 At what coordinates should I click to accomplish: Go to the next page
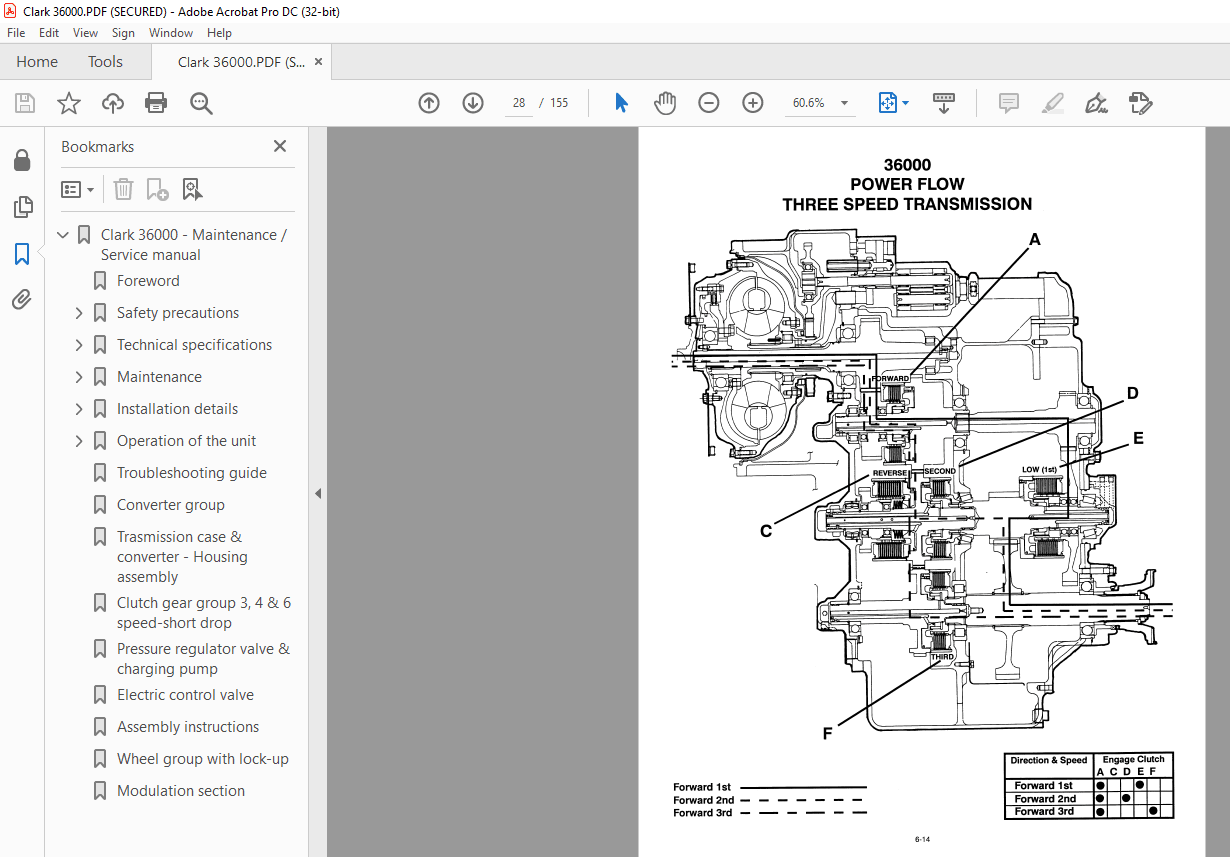pyautogui.click(x=472, y=102)
